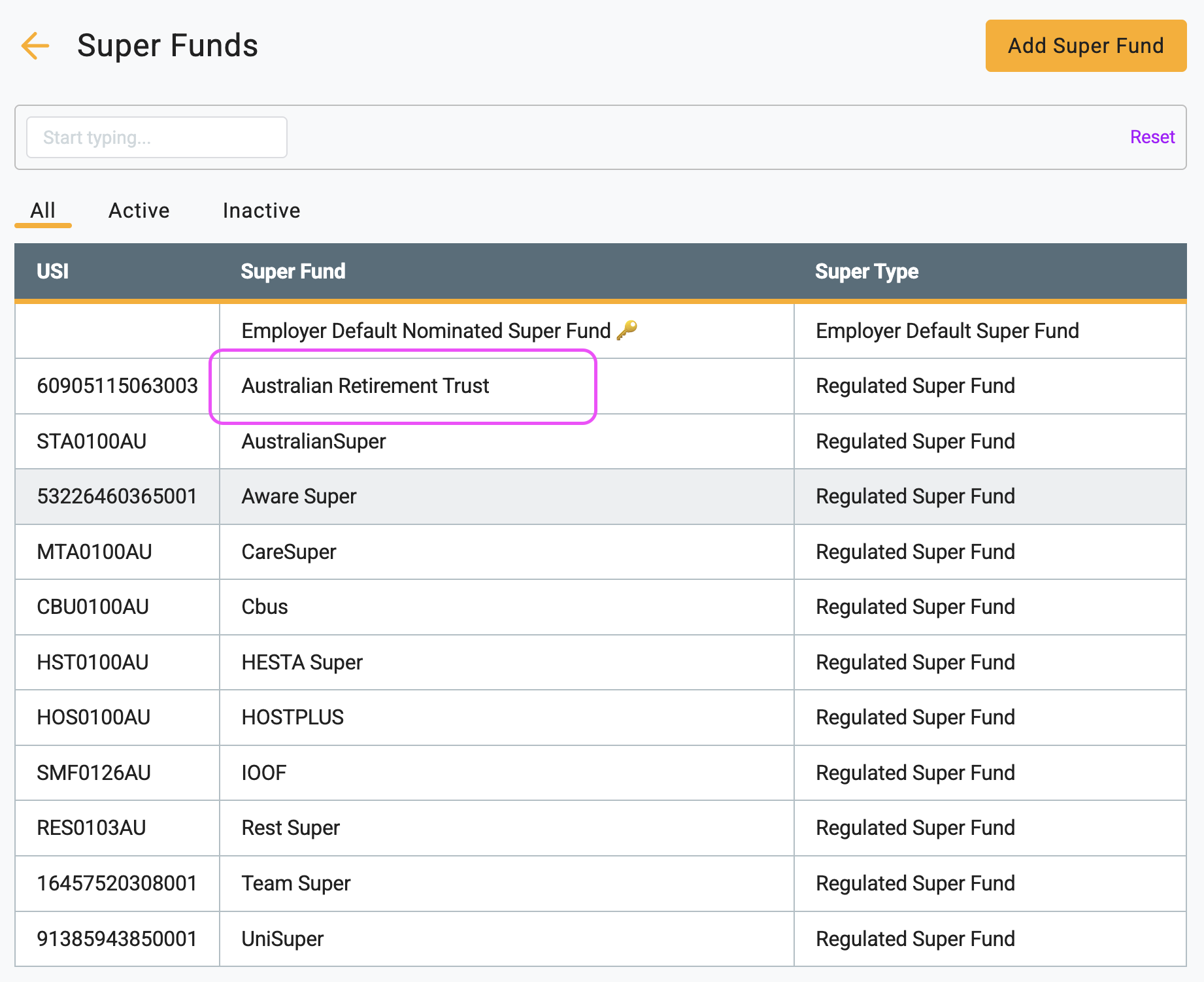The image size is (1204, 982).
Task: Open the HOSTPLUS fund
Action: 293,717
